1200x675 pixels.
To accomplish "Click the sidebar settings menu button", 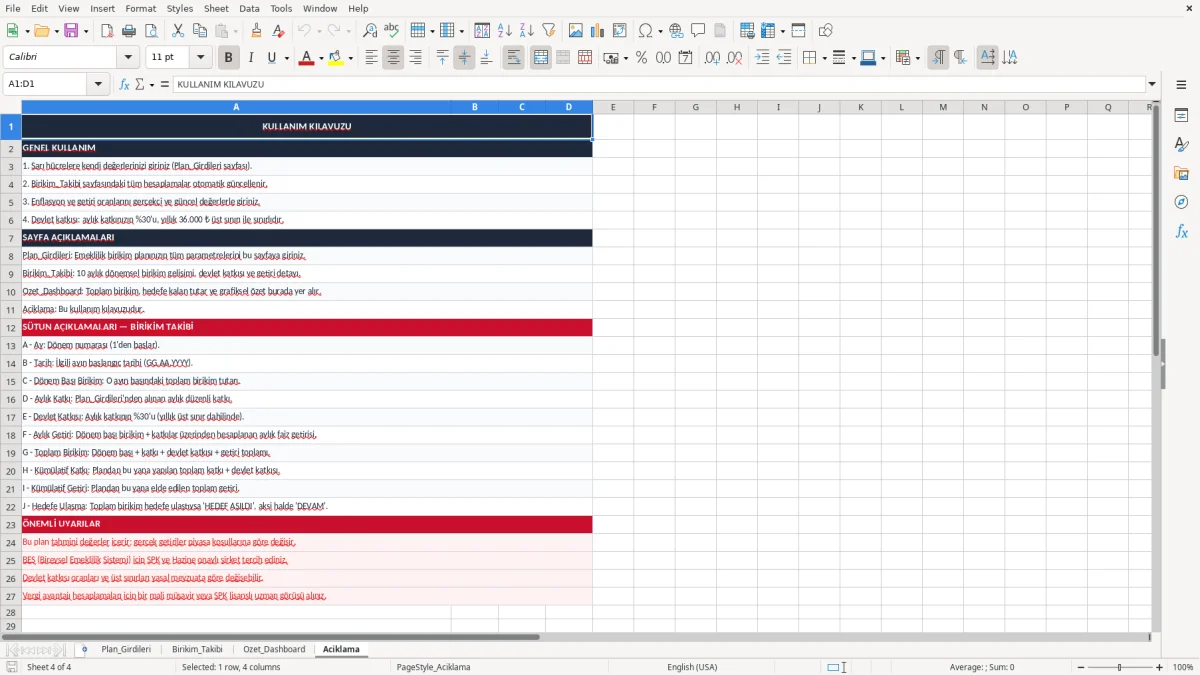I will coord(1181,85).
